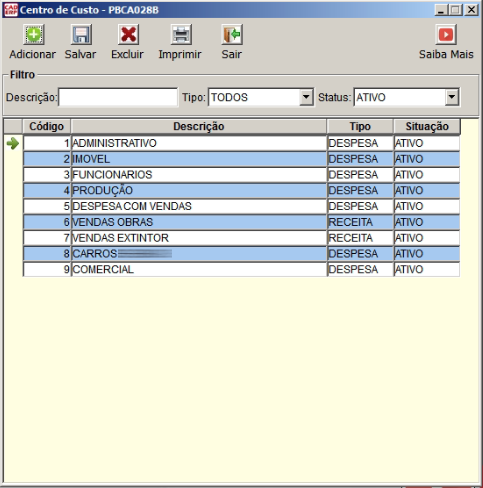Click the ATIVO status cell of CARROS
Image resolution: width=483 pixels, height=488 pixels.
[x=427, y=254]
